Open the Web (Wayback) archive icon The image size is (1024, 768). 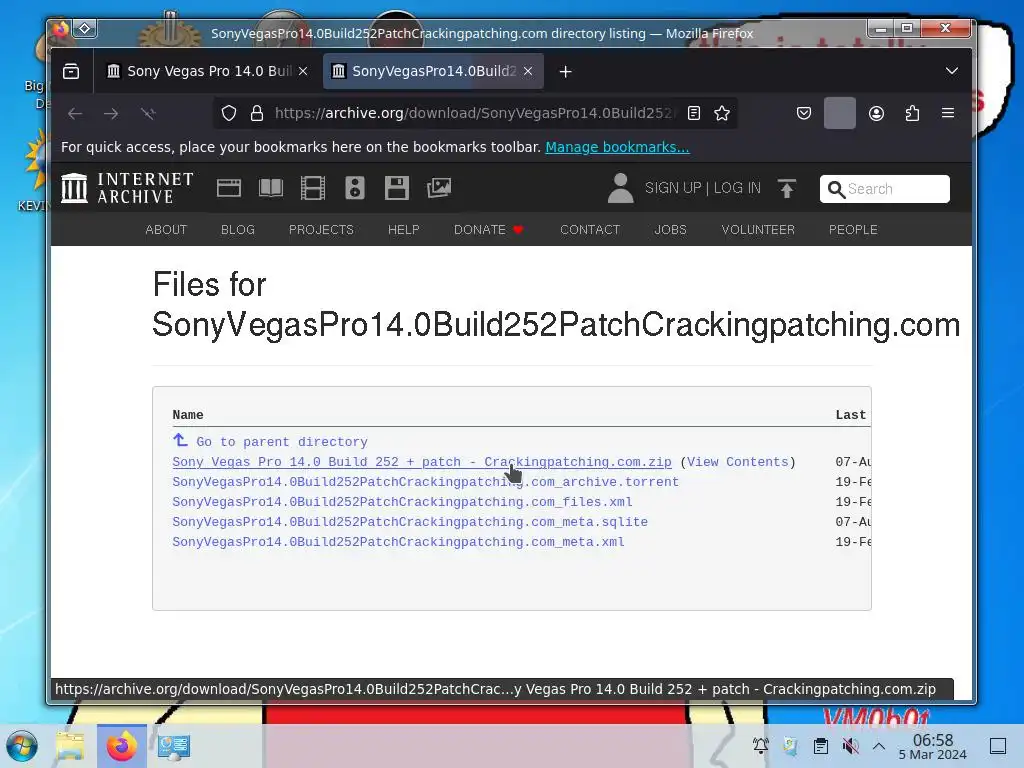coord(229,188)
